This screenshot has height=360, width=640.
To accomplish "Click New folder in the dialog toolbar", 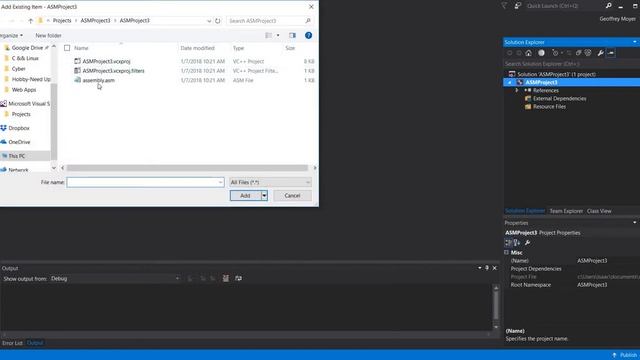I will (x=48, y=36).
